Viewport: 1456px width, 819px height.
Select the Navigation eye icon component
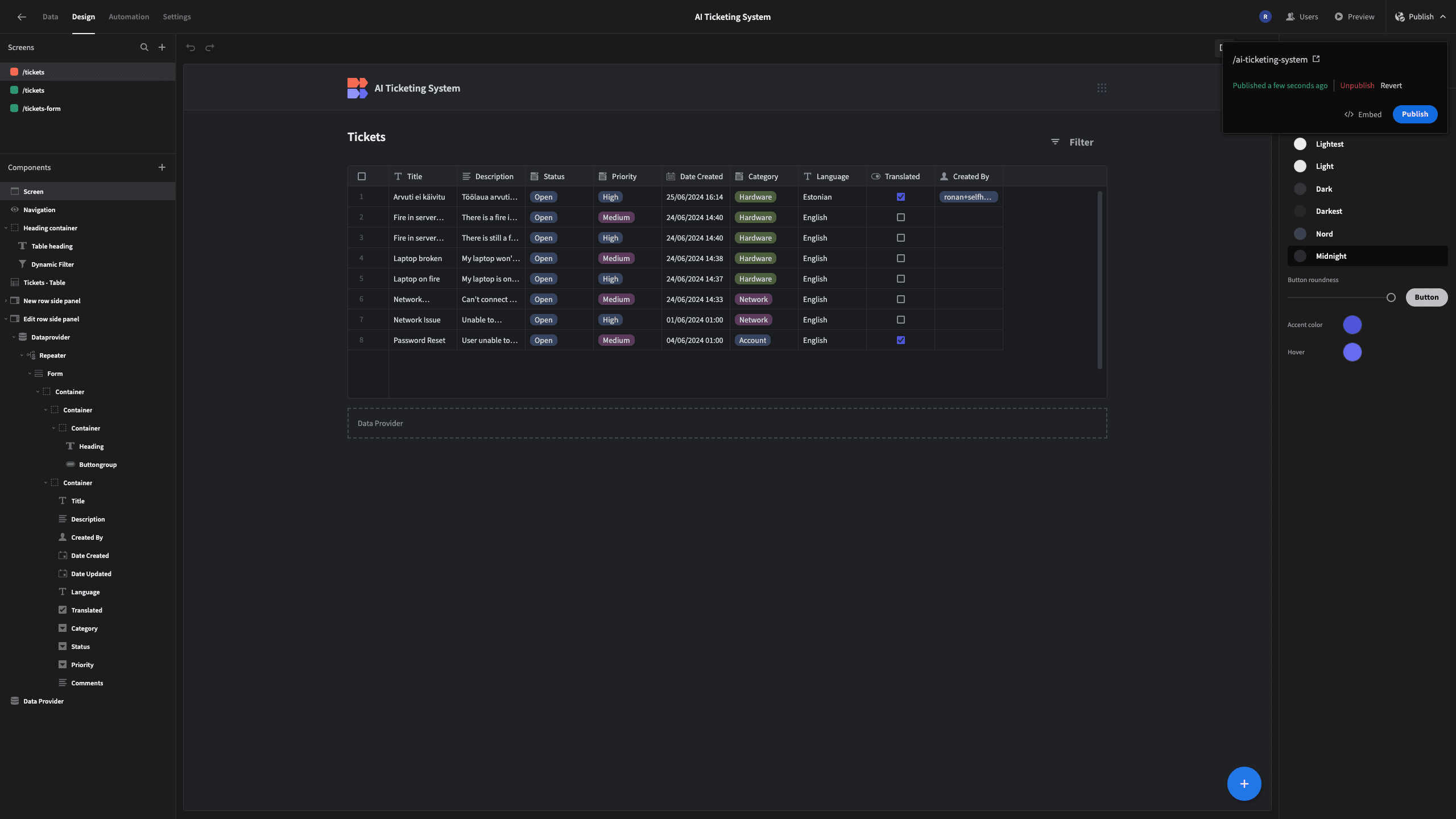click(15, 210)
